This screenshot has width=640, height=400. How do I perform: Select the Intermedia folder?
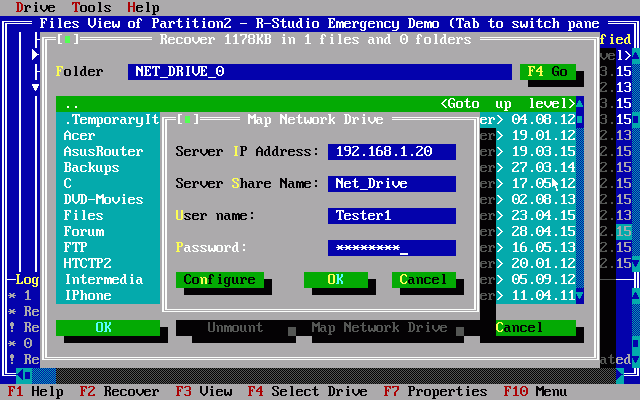point(104,280)
